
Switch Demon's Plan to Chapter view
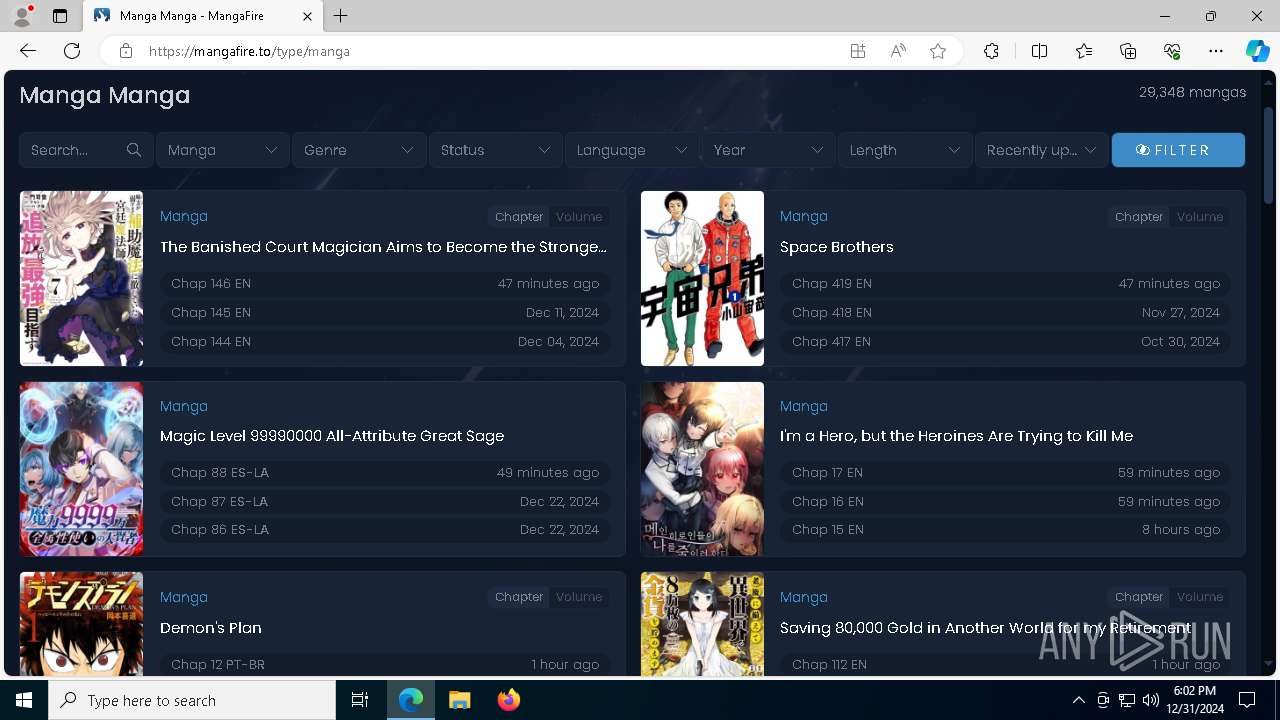click(x=519, y=597)
